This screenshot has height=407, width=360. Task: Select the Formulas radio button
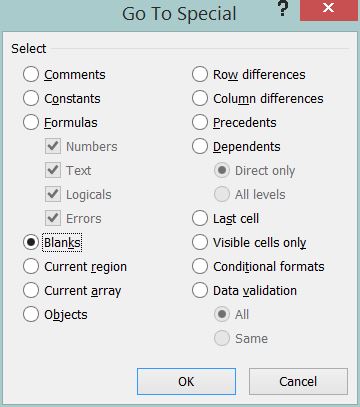31,122
